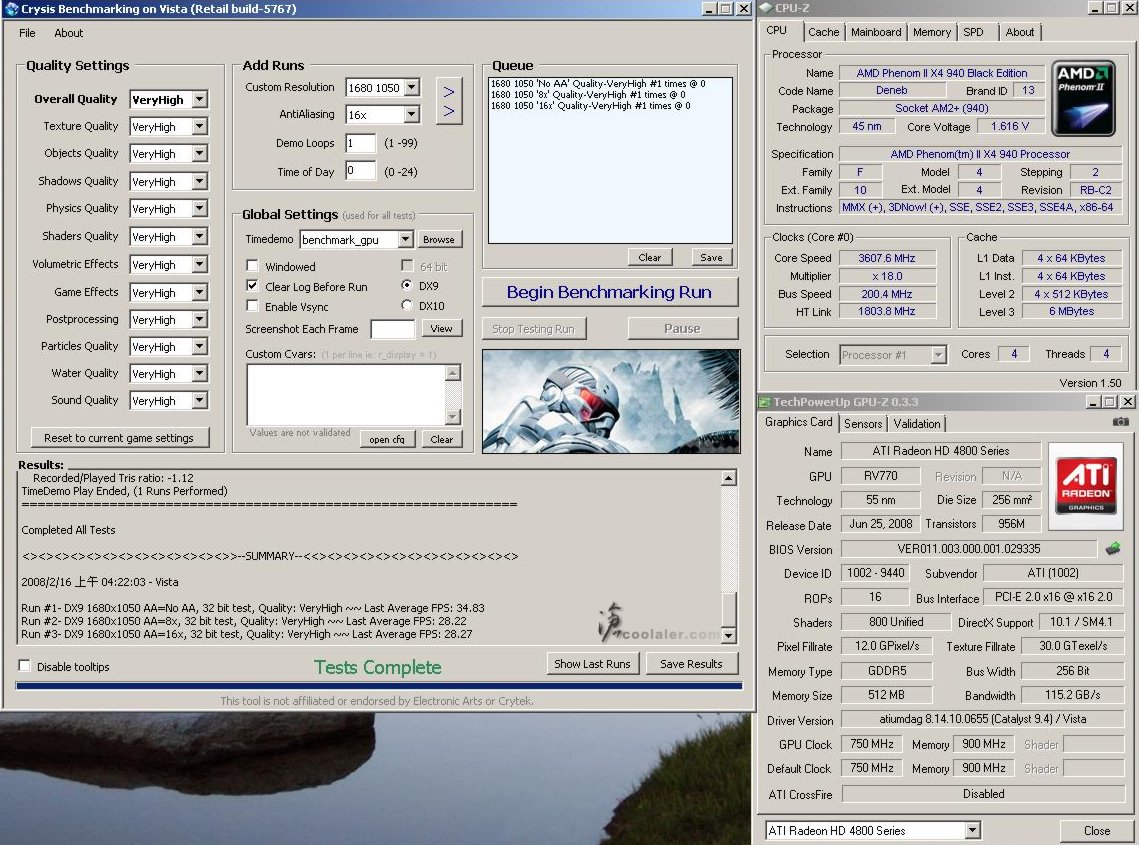Click the Crysis Benchmarking title bar icon

pyautogui.click(x=11, y=9)
